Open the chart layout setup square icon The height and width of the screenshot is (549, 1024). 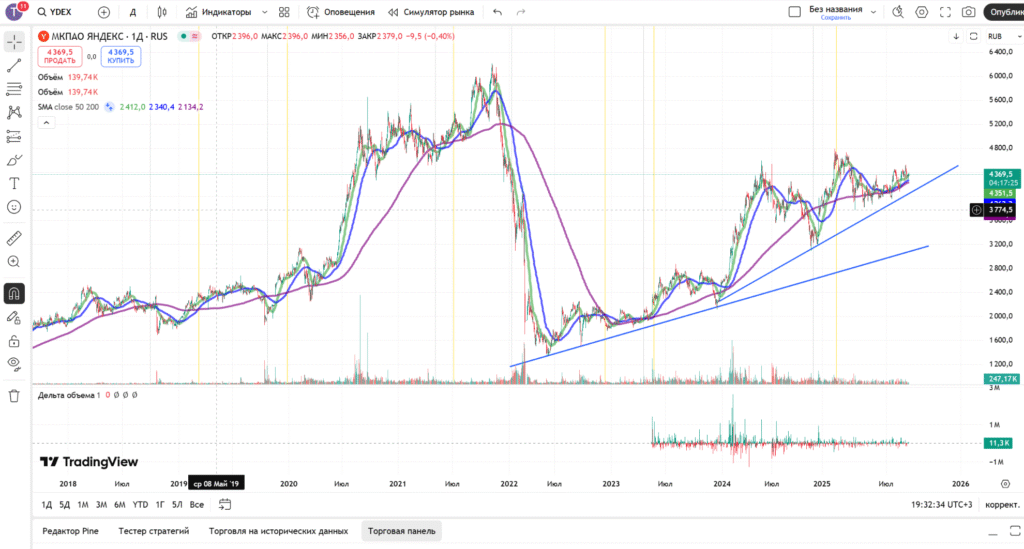pos(794,12)
